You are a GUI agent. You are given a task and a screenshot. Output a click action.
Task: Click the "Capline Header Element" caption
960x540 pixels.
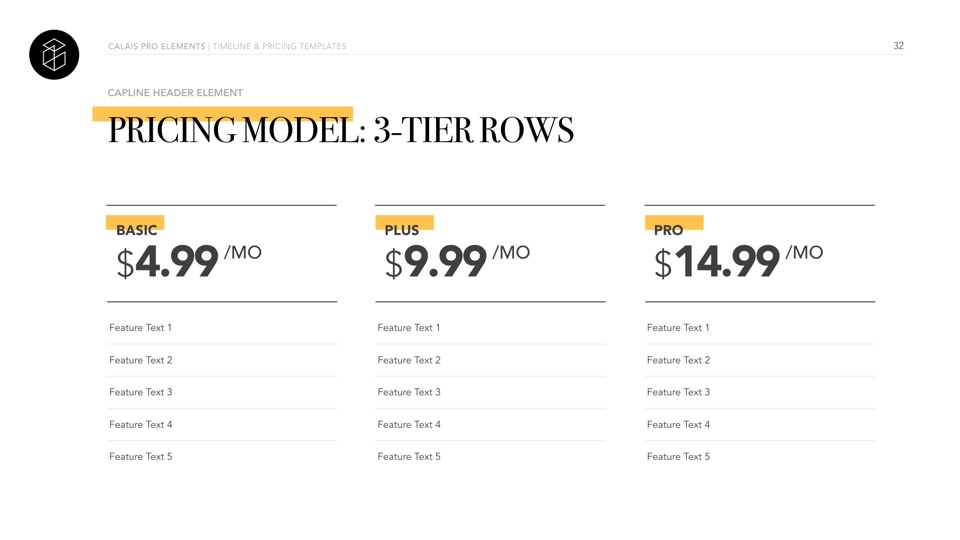(x=175, y=93)
